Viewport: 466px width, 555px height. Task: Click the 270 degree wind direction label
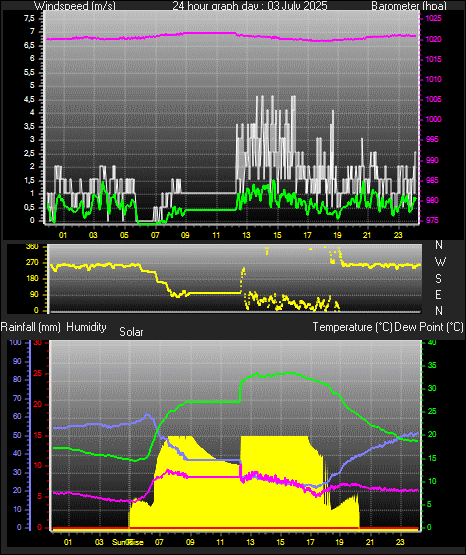click(32, 263)
